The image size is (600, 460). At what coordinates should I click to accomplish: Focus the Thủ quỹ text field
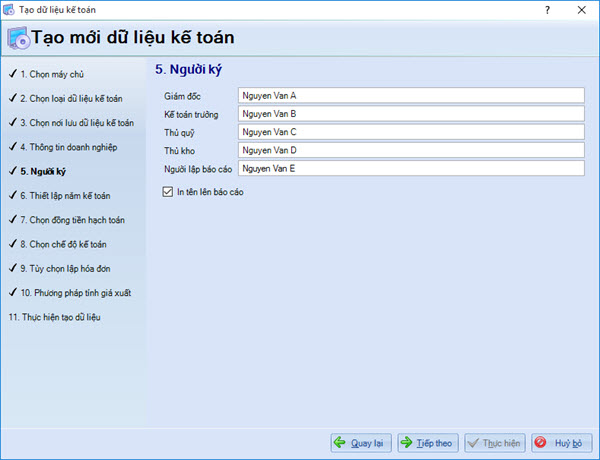pos(410,132)
